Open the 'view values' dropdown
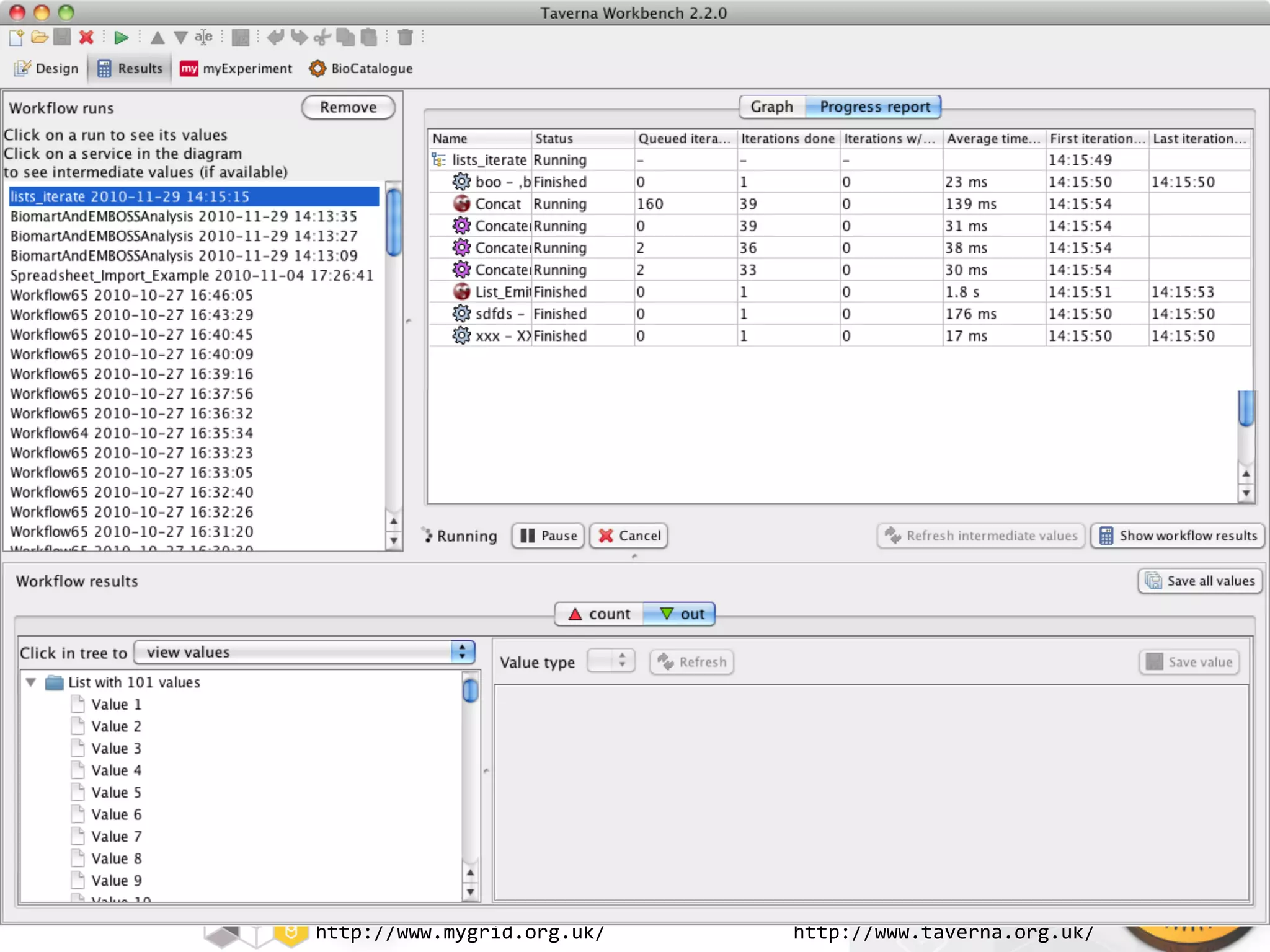Viewport: 1270px width, 952px height. tap(304, 652)
